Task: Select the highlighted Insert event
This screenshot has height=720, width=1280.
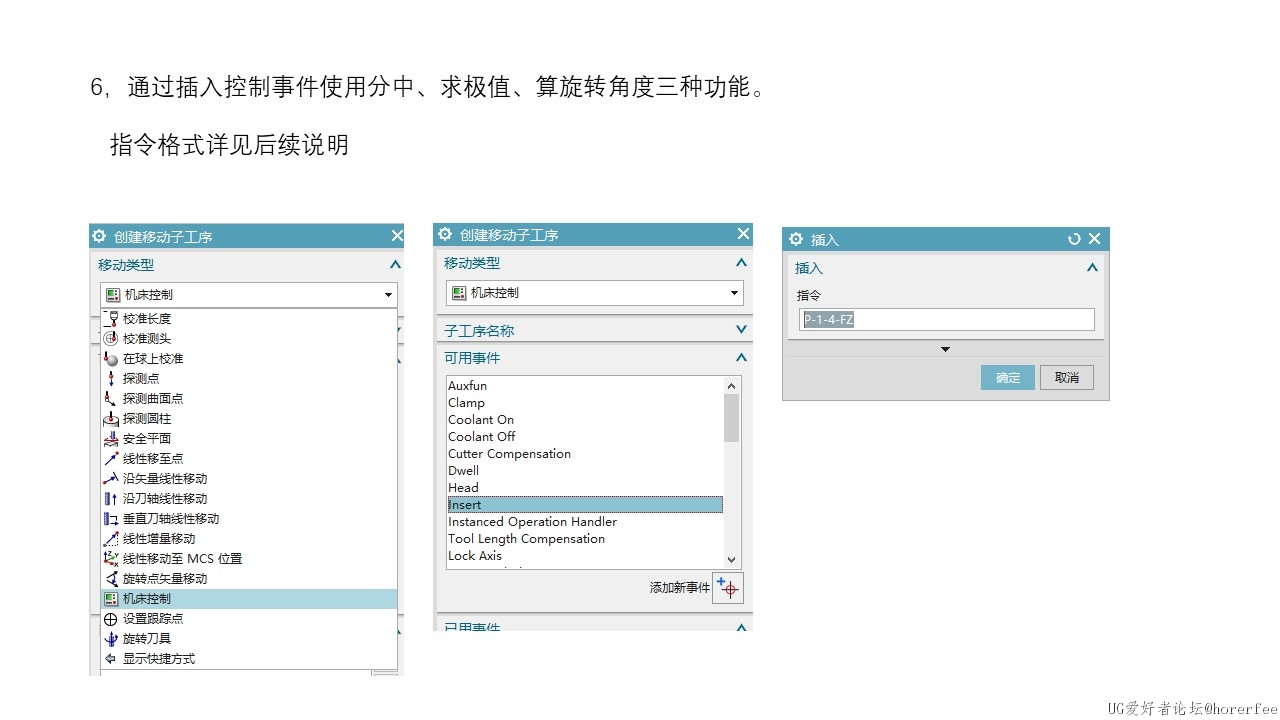Action: pyautogui.click(x=585, y=505)
